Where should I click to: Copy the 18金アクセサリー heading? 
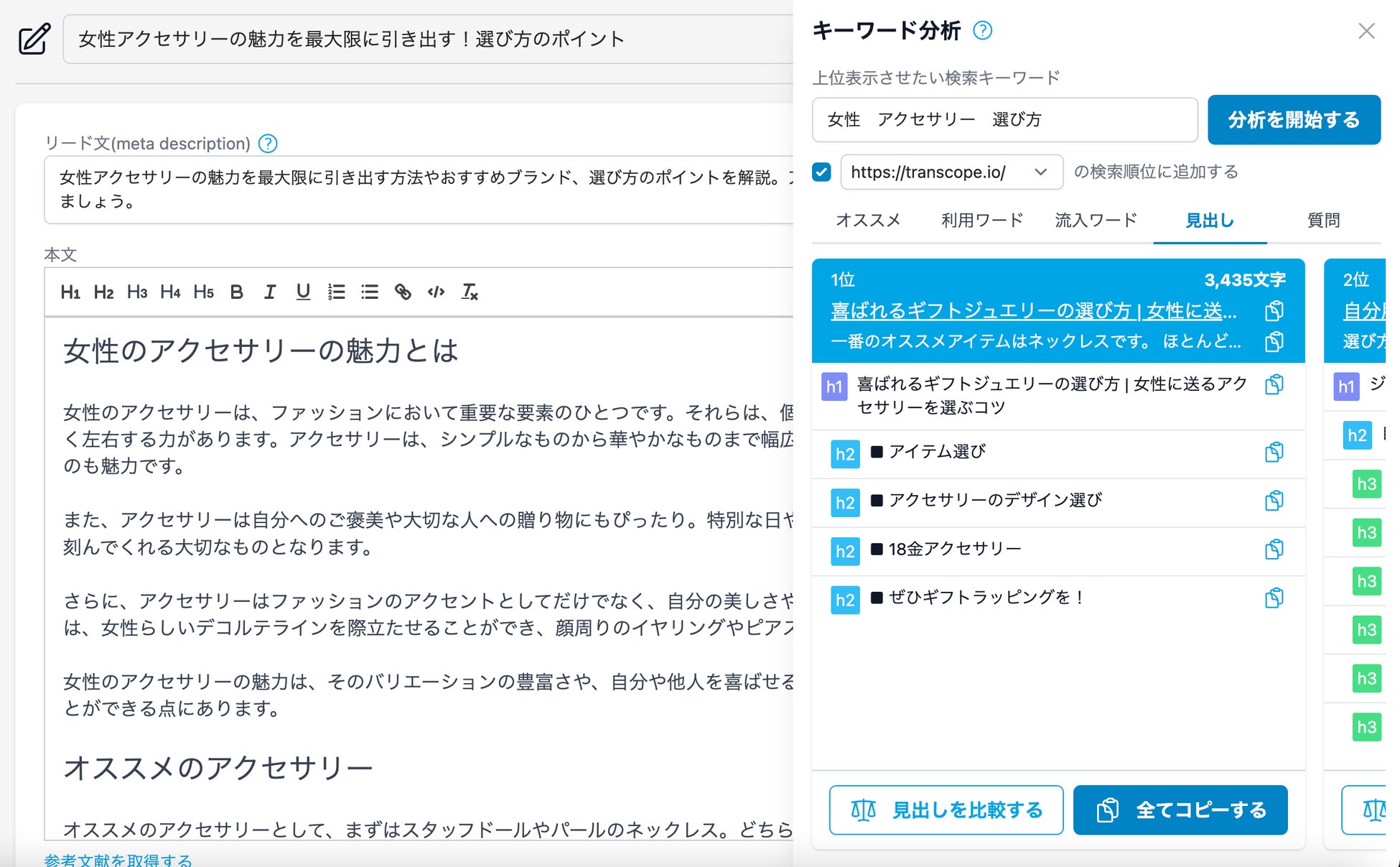(1274, 550)
